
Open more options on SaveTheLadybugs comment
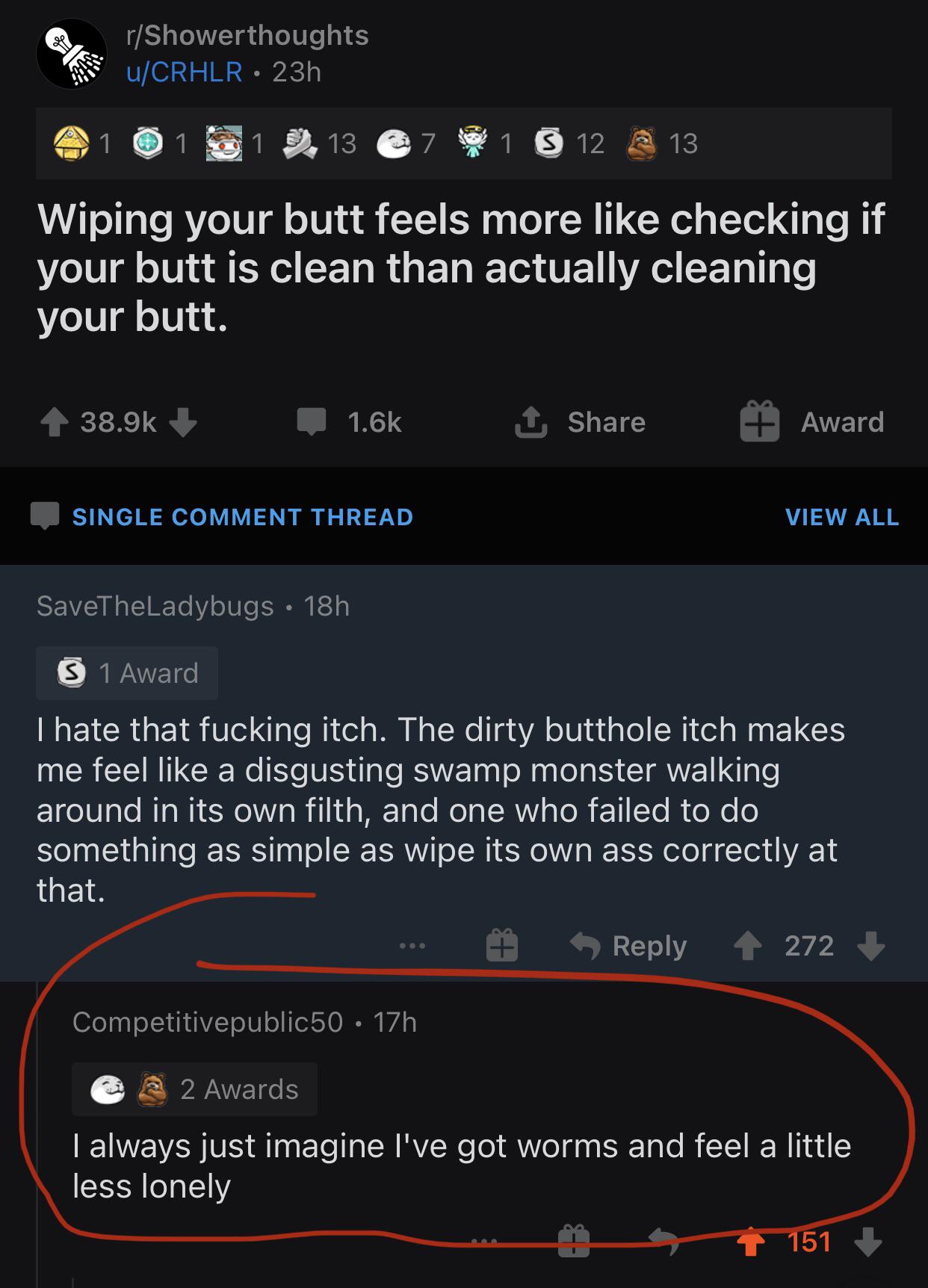pyautogui.click(x=412, y=947)
